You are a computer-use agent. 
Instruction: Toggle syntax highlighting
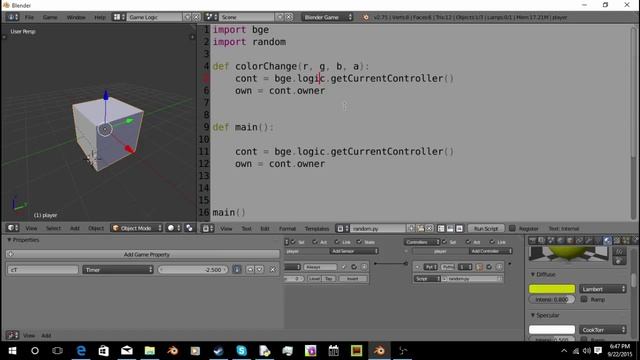click(x=459, y=229)
